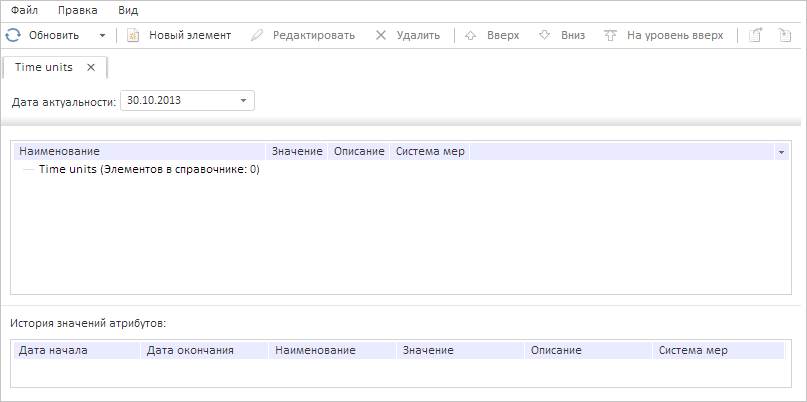Click the Обновить refresh icon
The height and width of the screenshot is (402, 807).
click(x=13, y=35)
